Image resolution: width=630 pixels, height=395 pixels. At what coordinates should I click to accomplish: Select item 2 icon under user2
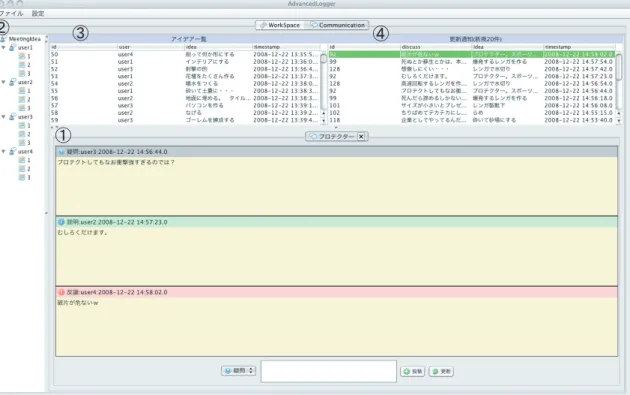(22, 99)
